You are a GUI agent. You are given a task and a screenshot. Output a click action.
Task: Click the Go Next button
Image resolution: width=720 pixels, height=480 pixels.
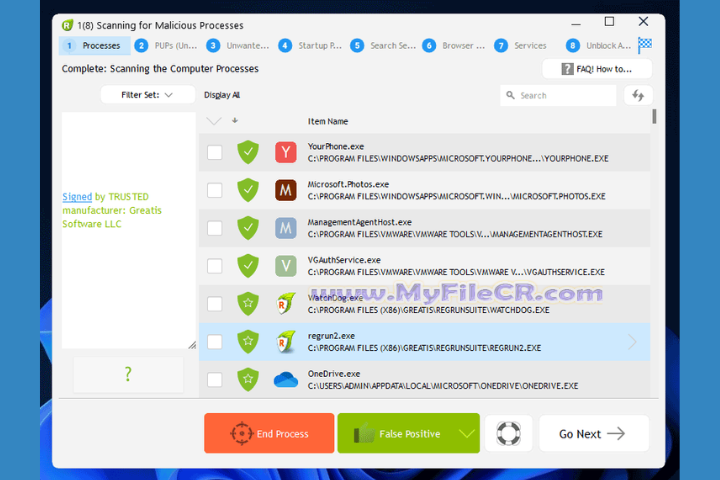pos(594,434)
